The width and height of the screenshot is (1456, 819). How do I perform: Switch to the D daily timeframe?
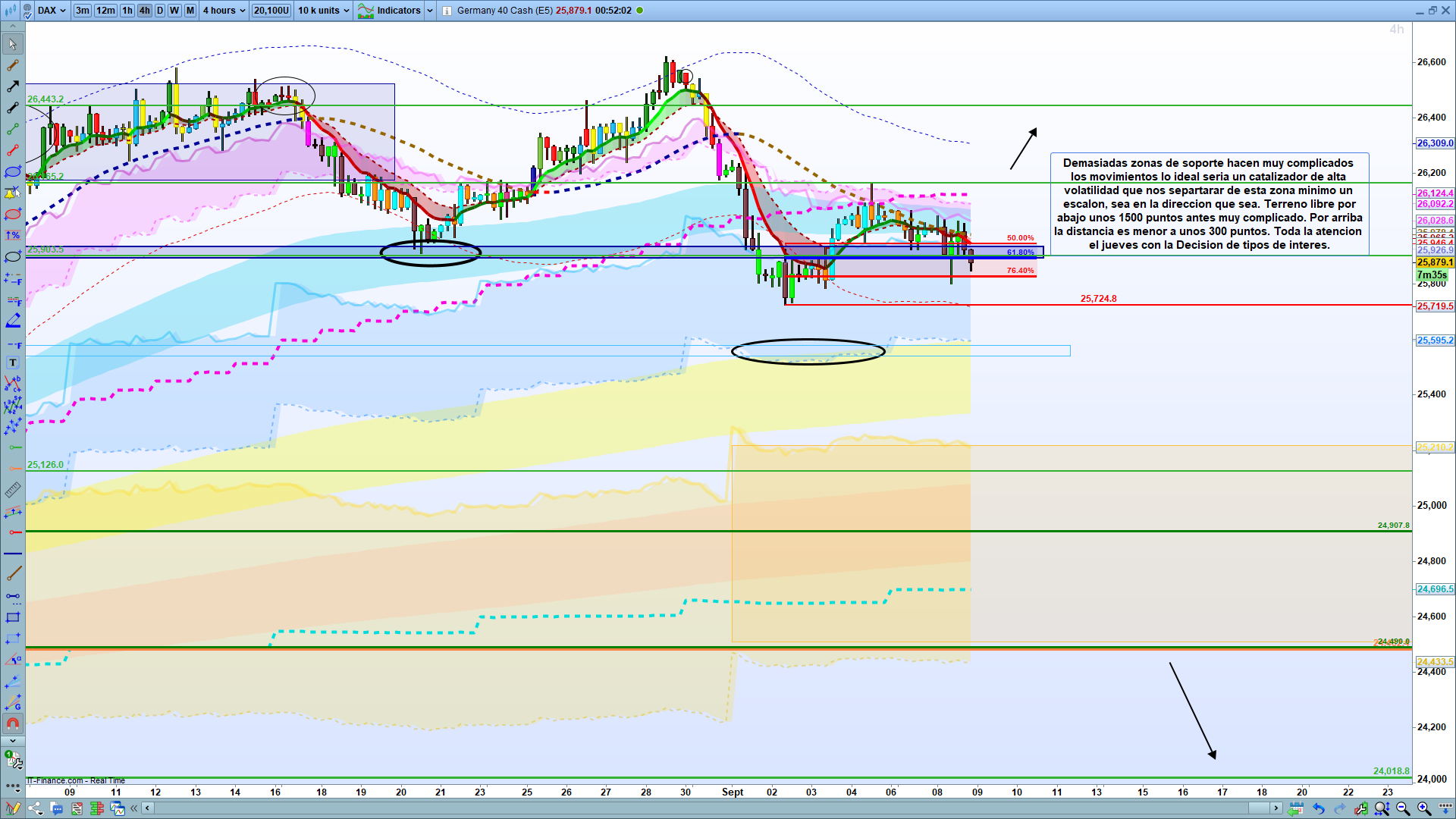coord(159,11)
